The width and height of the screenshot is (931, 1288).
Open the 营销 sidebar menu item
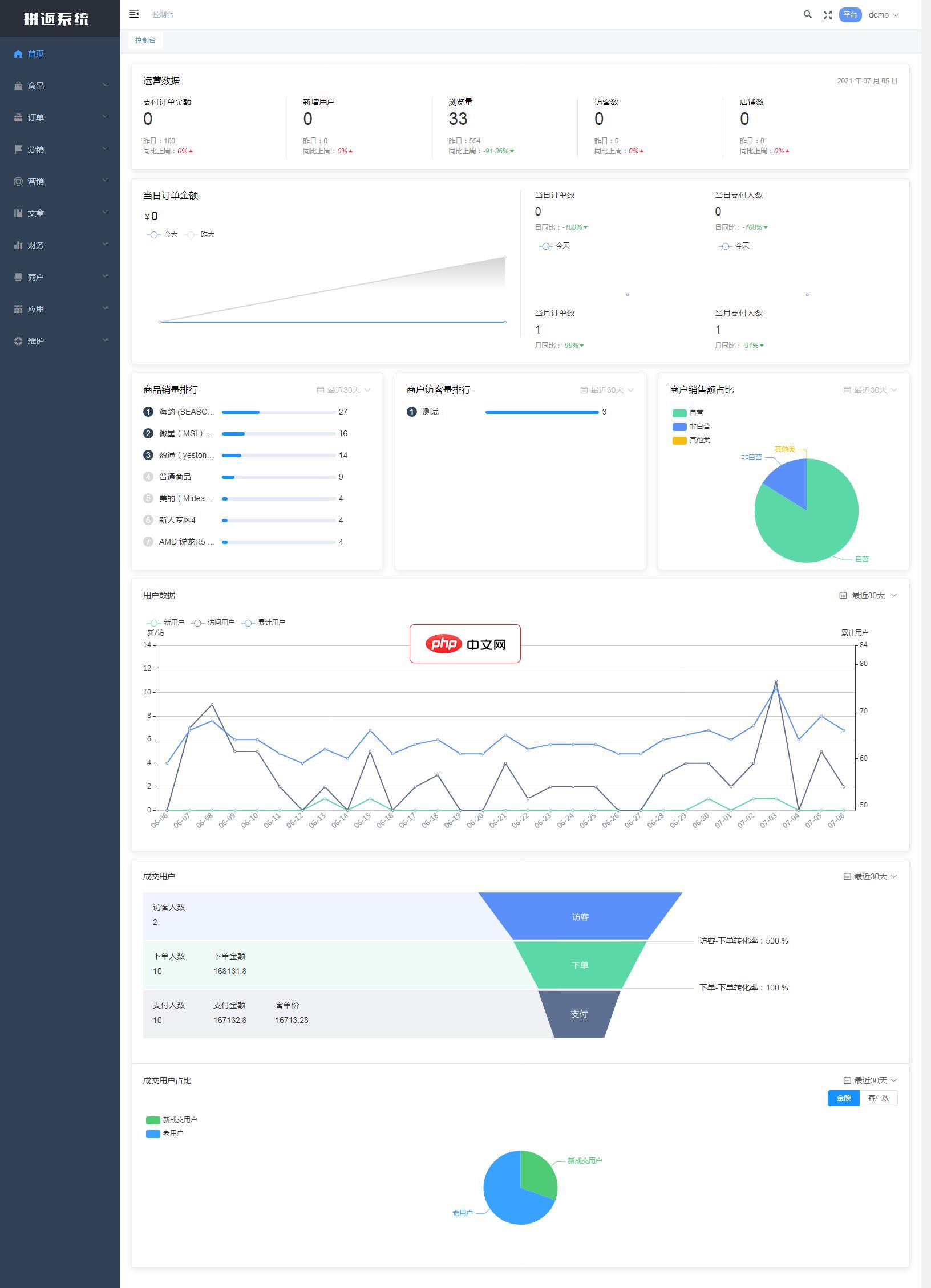click(60, 181)
